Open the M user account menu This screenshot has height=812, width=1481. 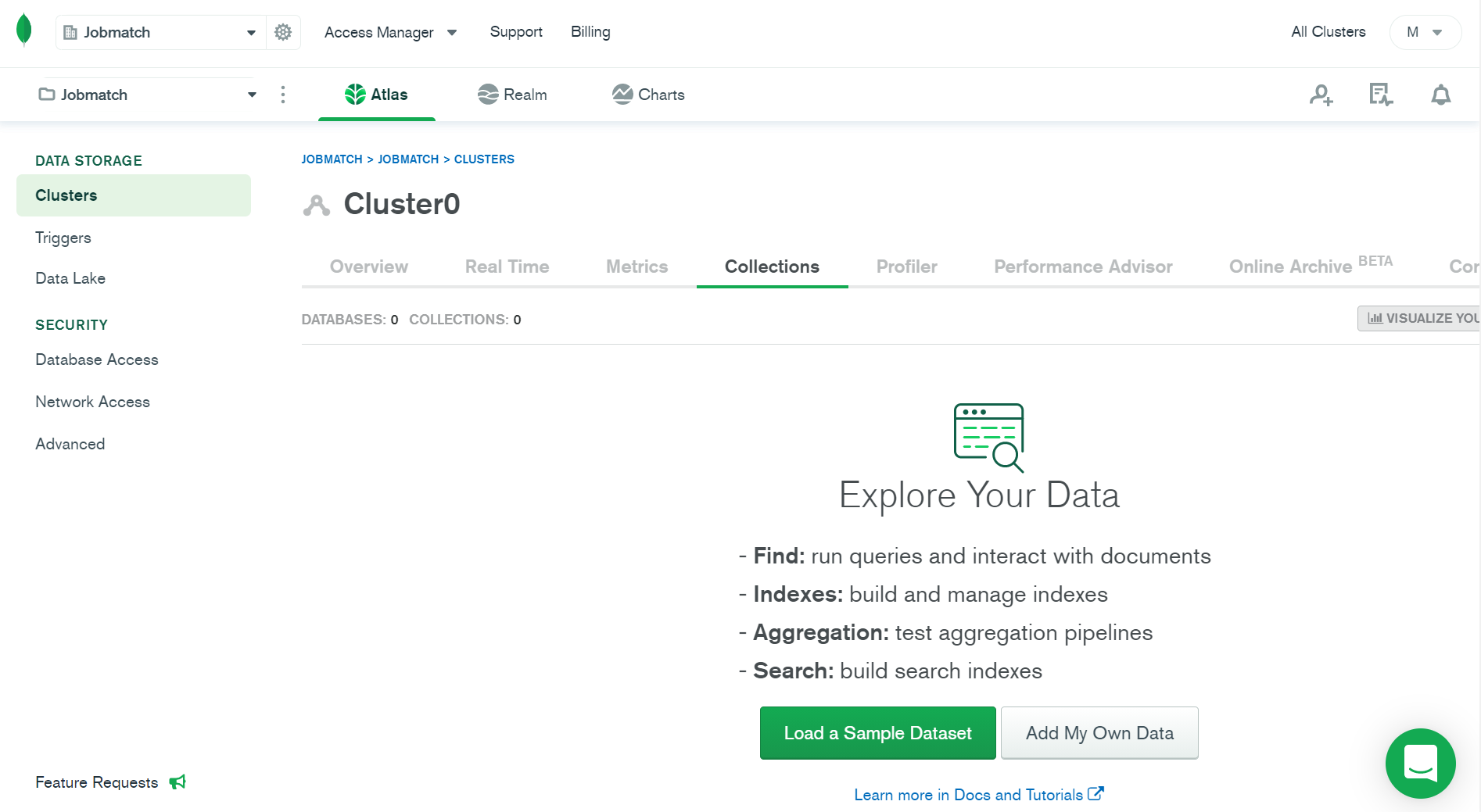(x=1425, y=32)
